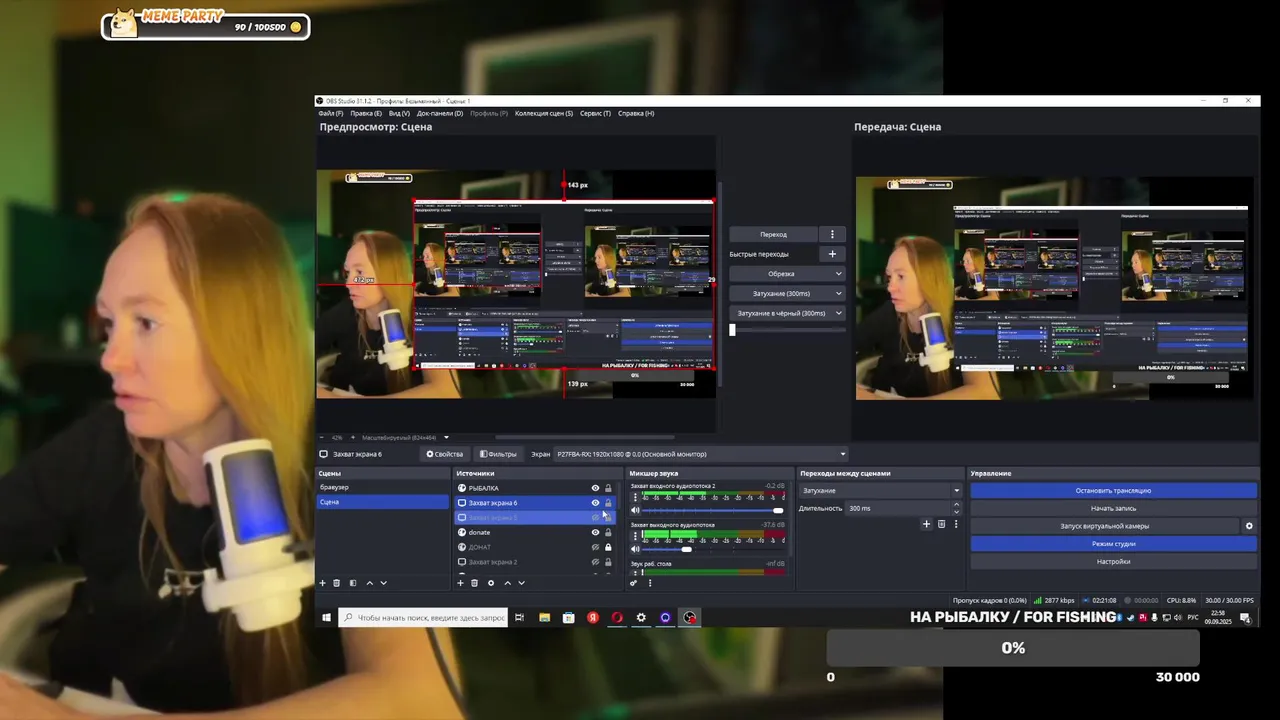Open the Экран monitor selection dropdown
This screenshot has height=720, width=1280.
tap(701, 454)
